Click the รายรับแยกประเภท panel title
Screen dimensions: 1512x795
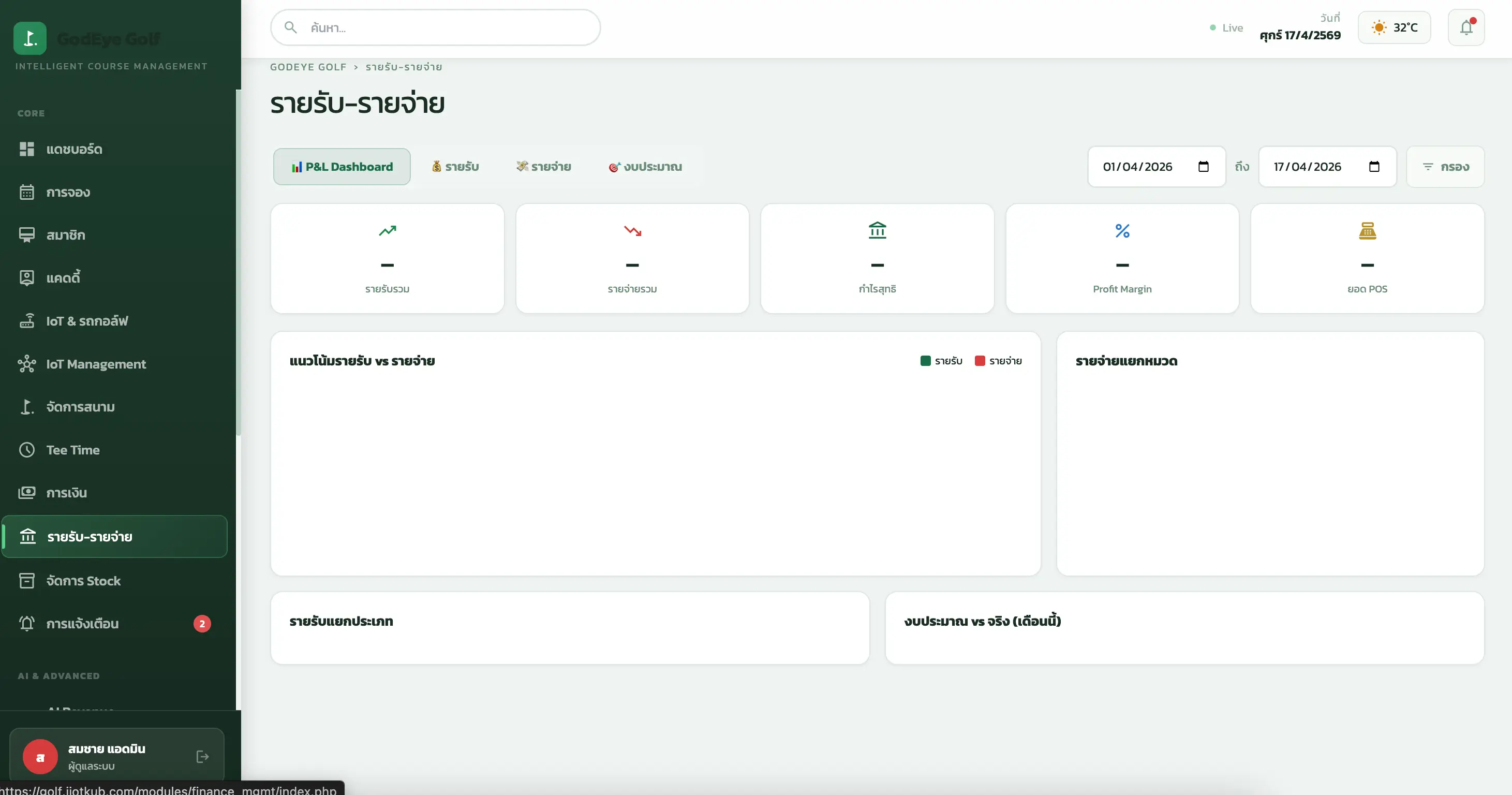[x=341, y=621]
